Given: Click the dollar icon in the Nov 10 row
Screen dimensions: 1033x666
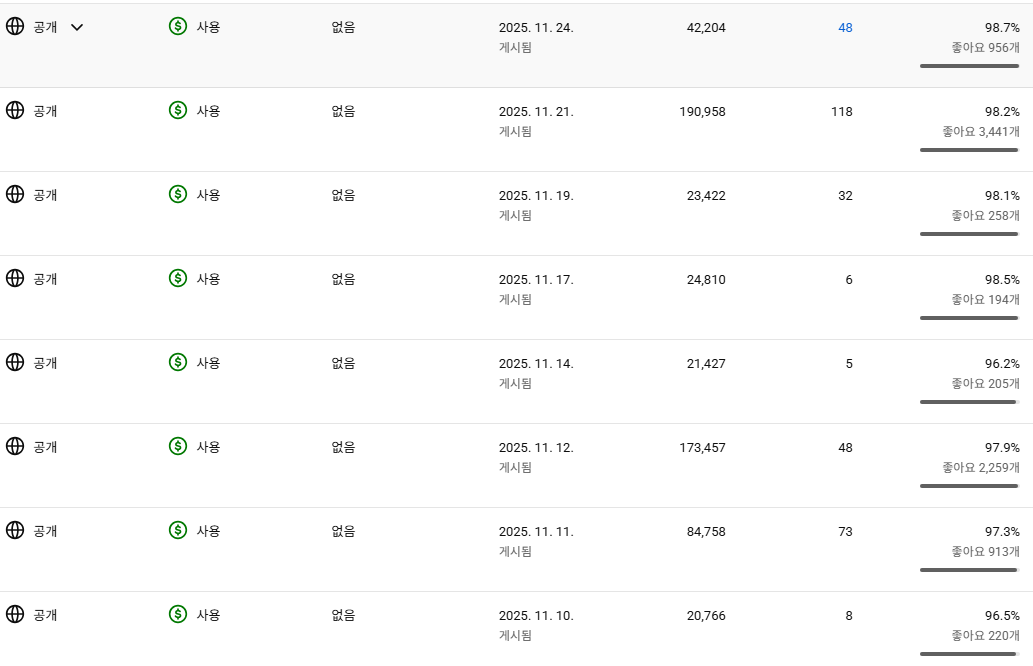Looking at the screenshot, I should (x=178, y=615).
